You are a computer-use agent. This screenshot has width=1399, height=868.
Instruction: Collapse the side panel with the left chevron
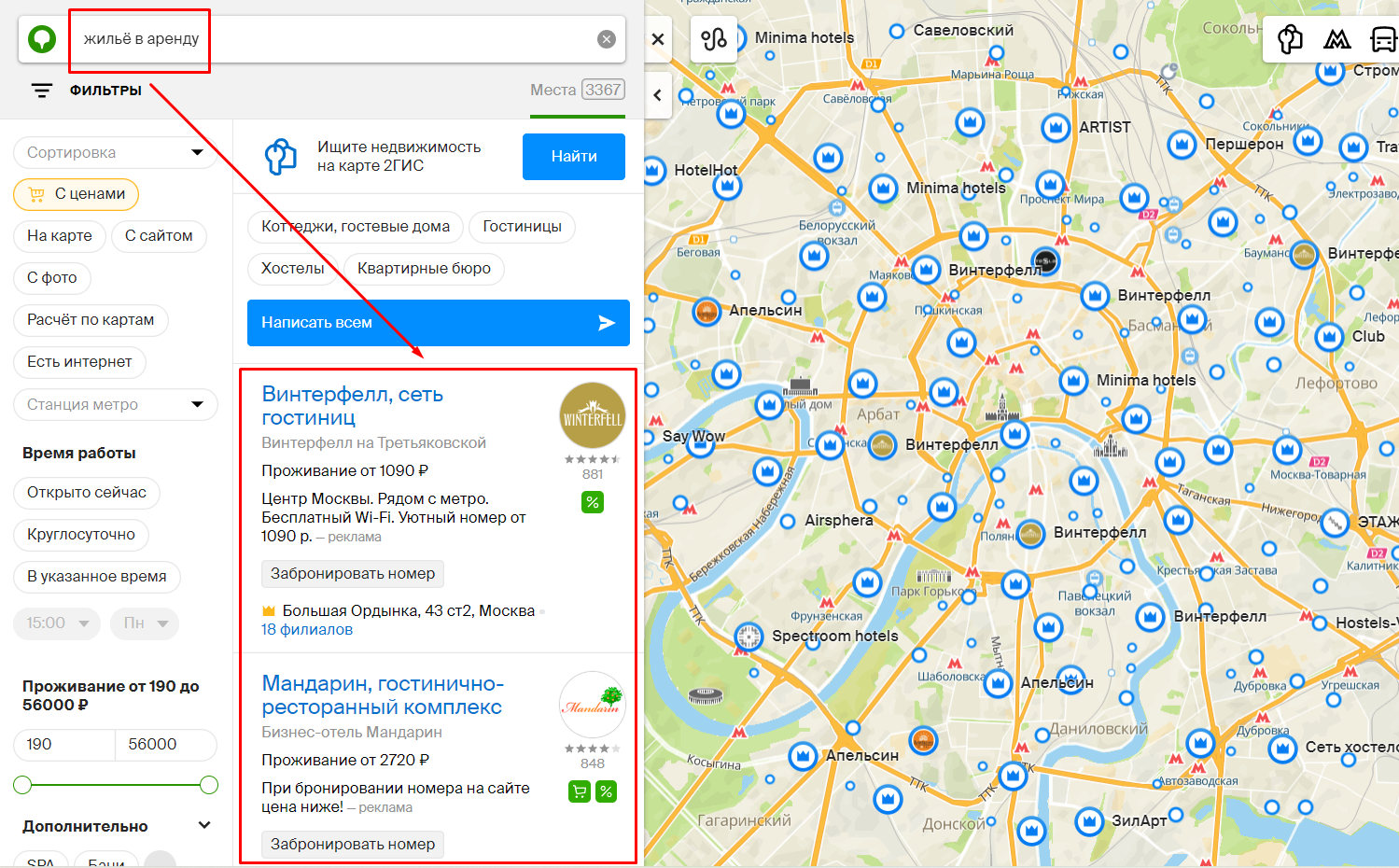(658, 95)
